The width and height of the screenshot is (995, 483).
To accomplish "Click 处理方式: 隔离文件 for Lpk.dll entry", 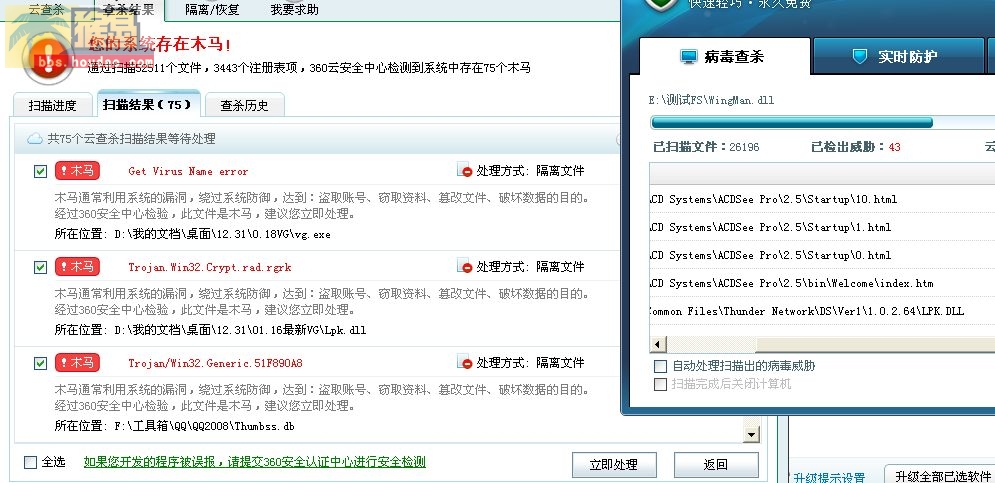I will coord(530,267).
